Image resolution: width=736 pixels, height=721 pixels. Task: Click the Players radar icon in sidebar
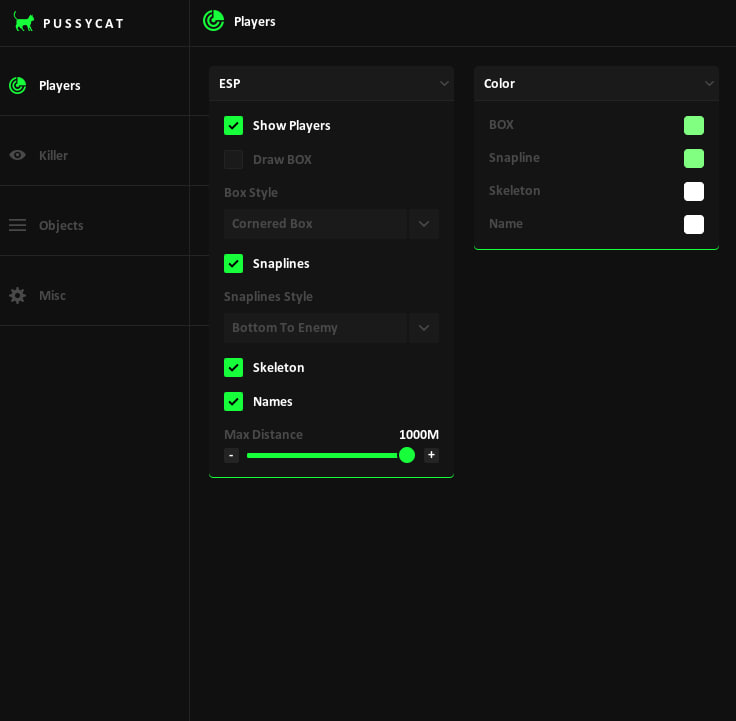click(17, 85)
